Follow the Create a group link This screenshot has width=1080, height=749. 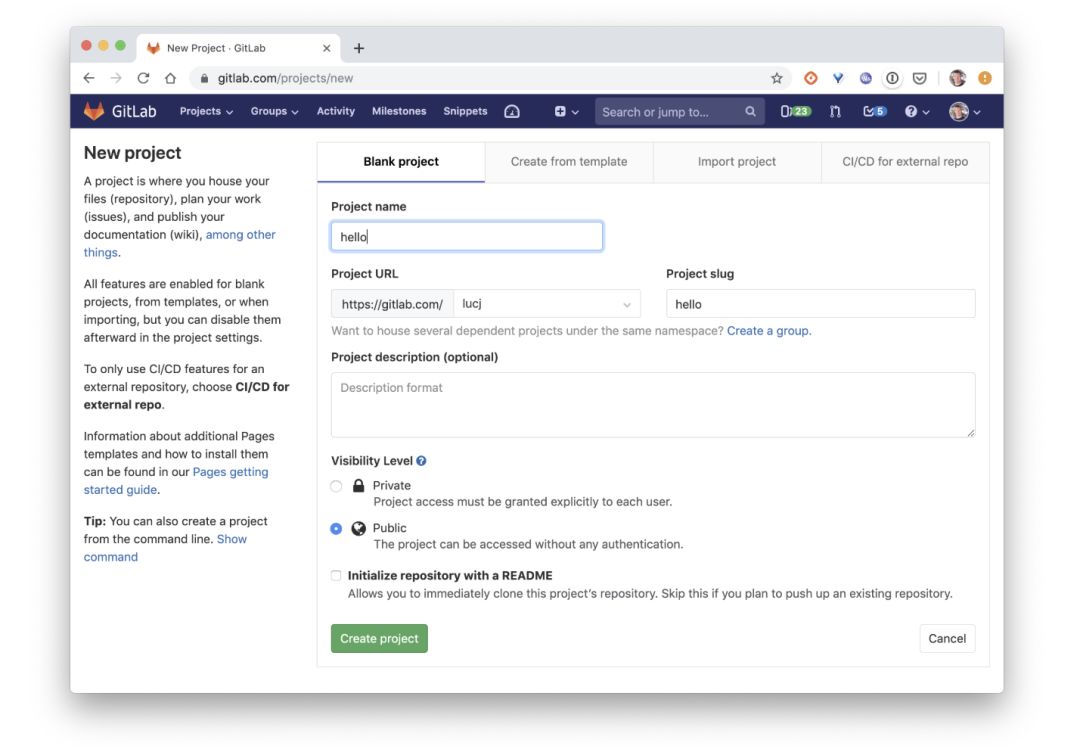tap(769, 331)
